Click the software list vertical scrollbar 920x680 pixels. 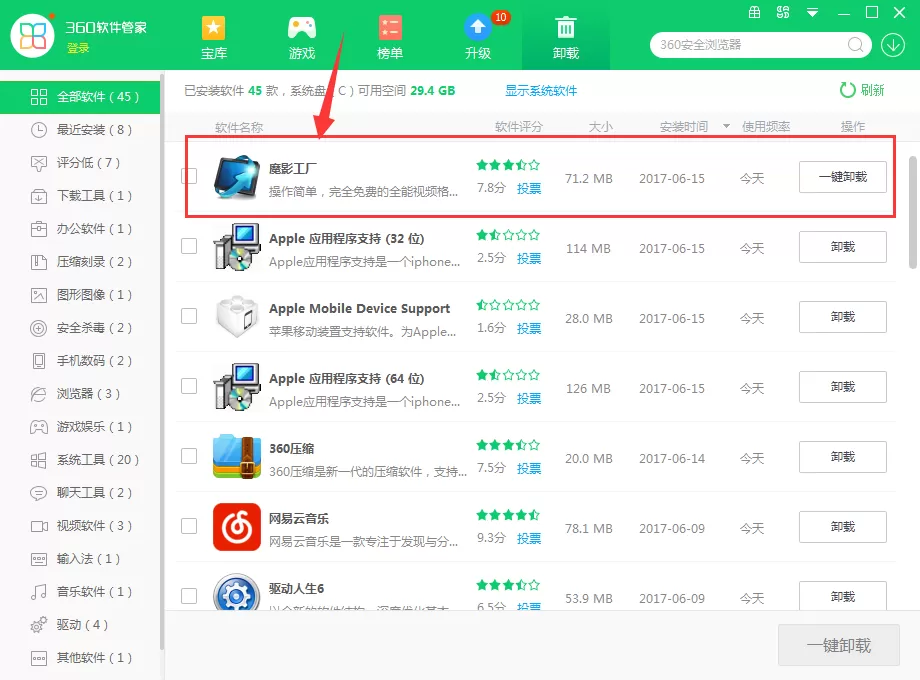point(913,211)
